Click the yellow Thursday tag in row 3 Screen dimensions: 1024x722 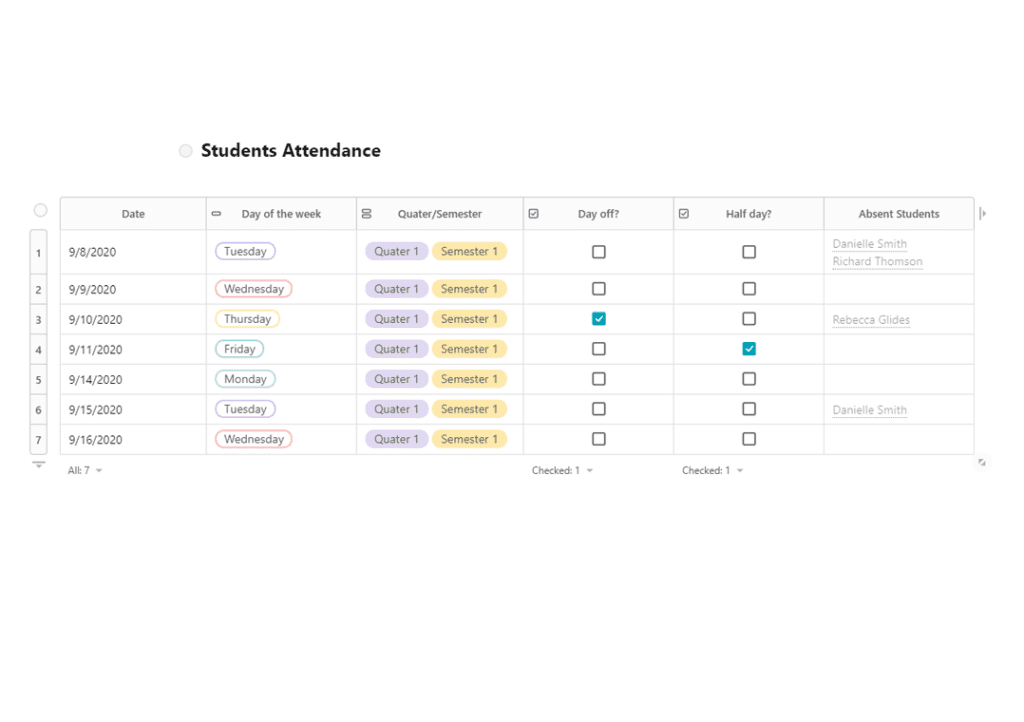[x=248, y=319]
